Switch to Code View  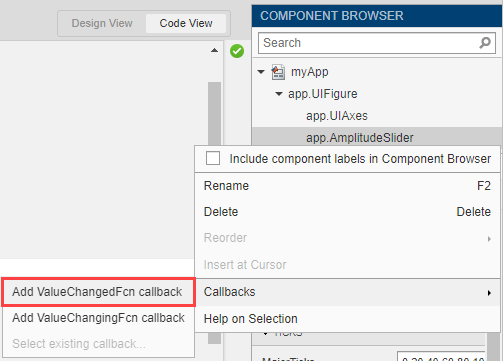[x=186, y=23]
